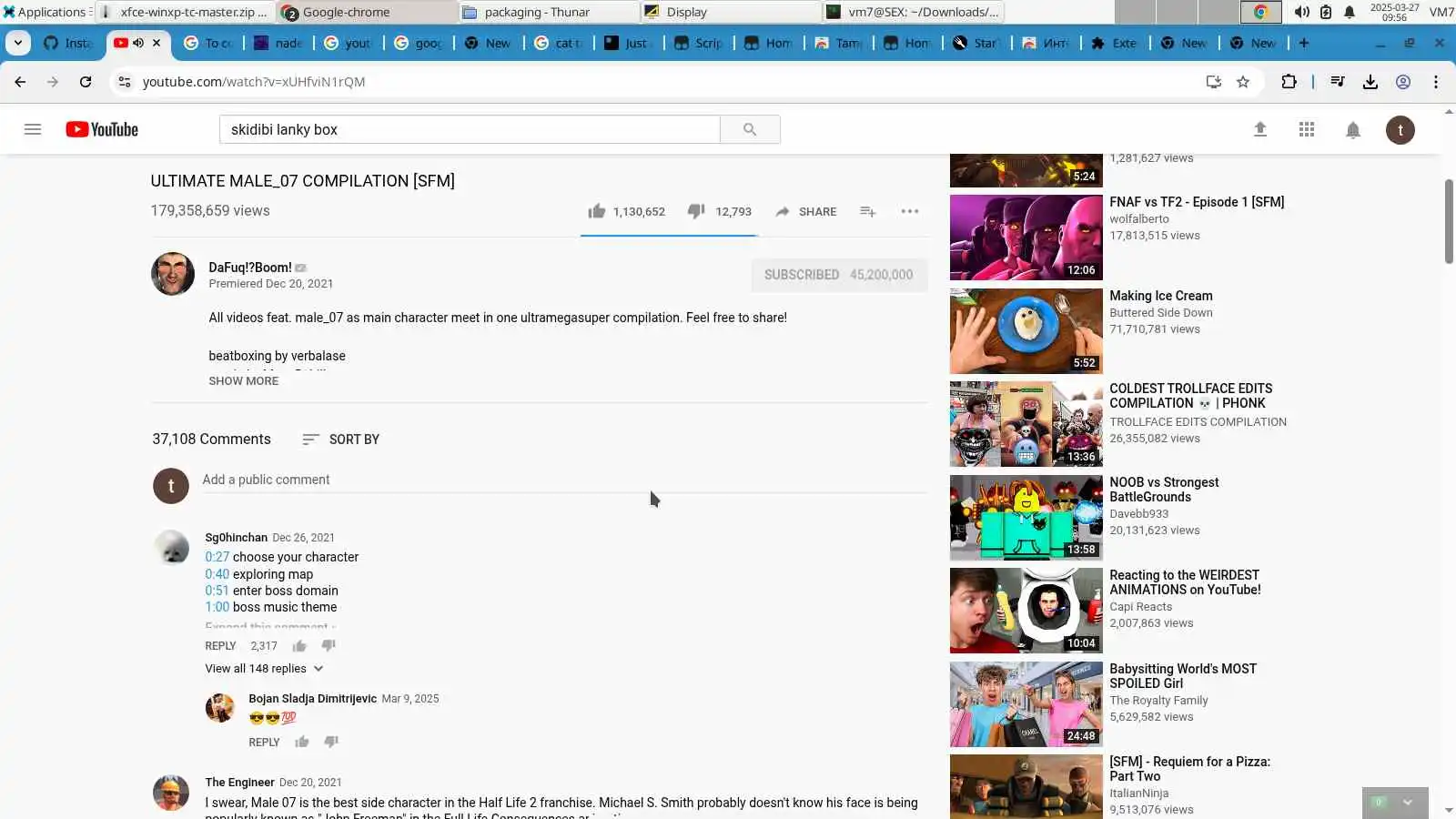This screenshot has height=819, width=1456.
Task: Click the Chrome icon in system tray
Action: click(x=1261, y=12)
